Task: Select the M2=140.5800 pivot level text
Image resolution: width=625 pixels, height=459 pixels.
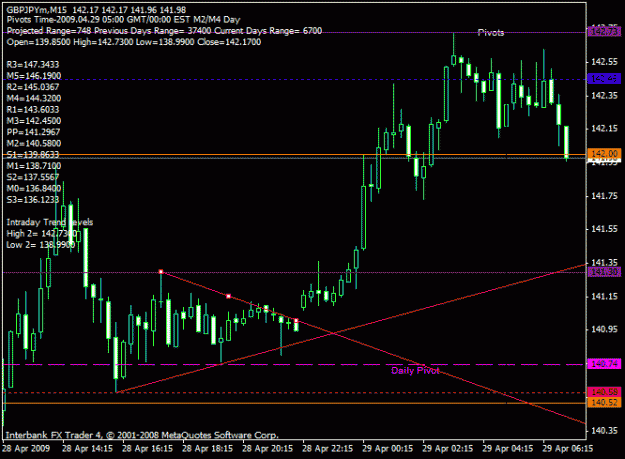Action: [34, 143]
